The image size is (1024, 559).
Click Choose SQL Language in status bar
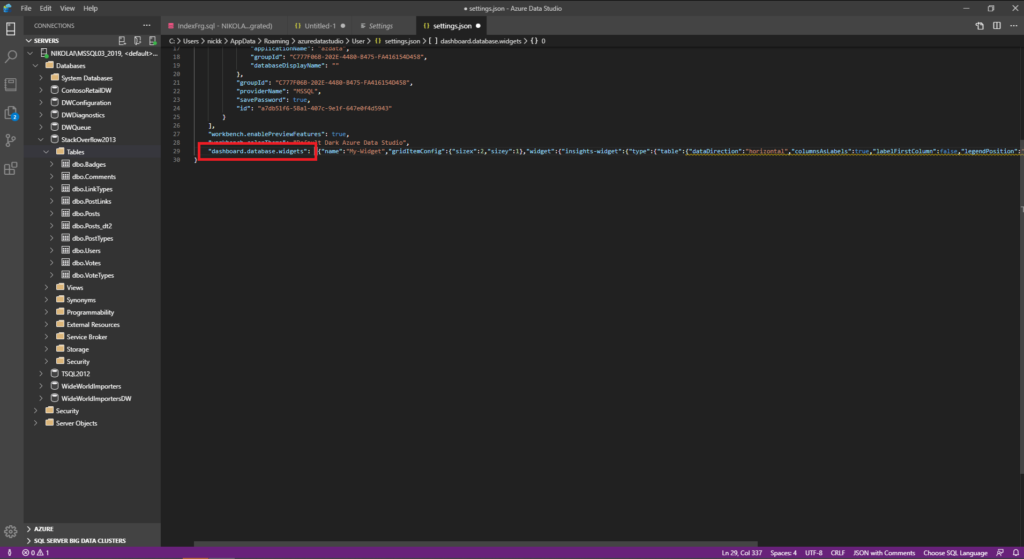pyautogui.click(x=955, y=553)
